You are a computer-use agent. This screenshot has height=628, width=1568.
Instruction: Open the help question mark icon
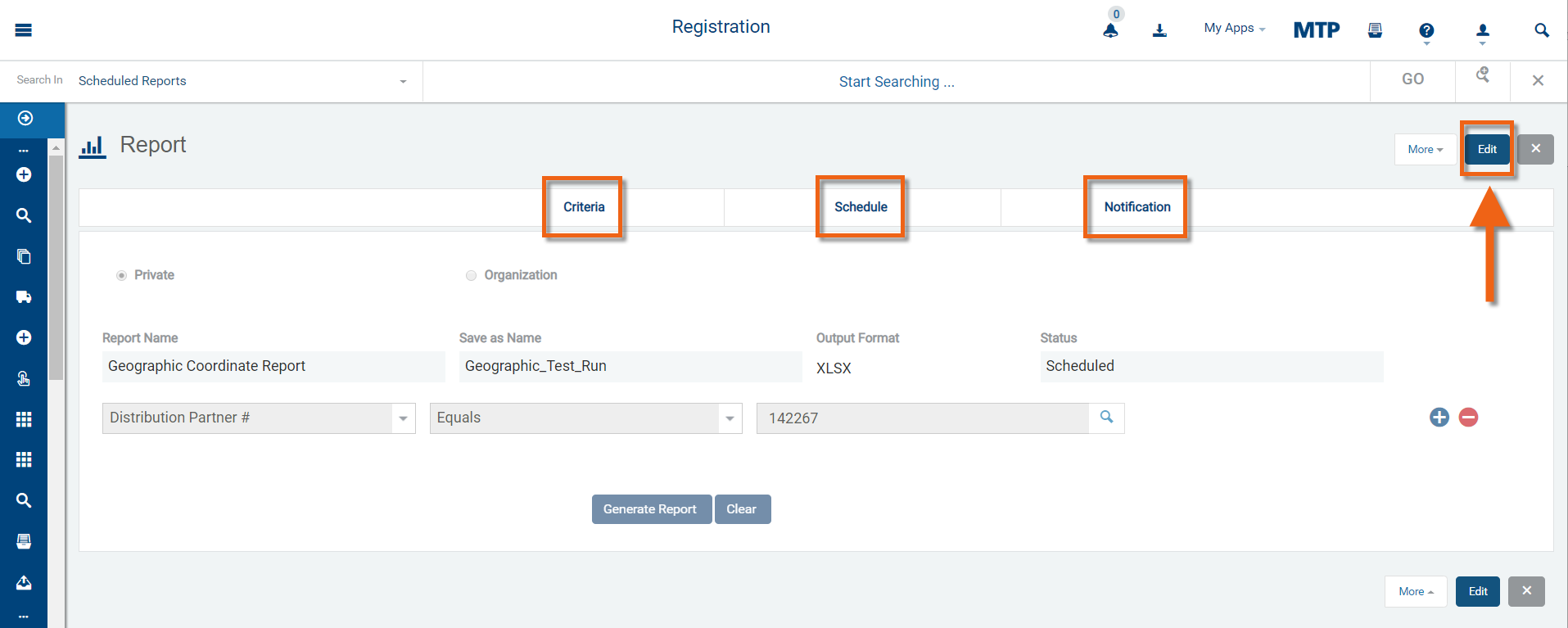coord(1426,30)
